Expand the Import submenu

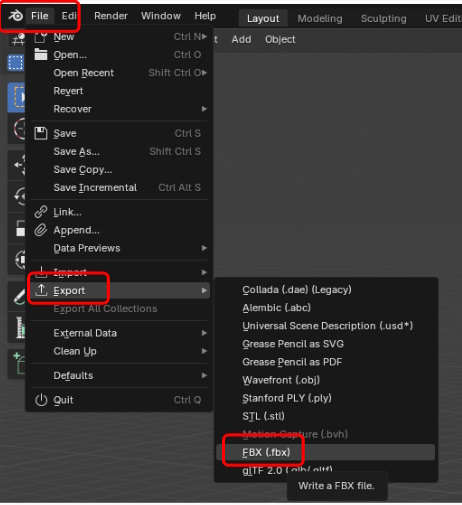point(119,272)
